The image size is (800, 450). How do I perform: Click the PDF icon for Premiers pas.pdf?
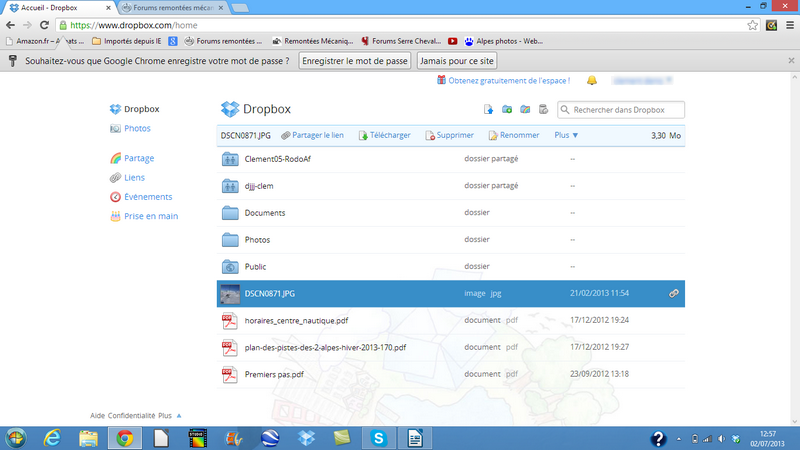[x=230, y=374]
